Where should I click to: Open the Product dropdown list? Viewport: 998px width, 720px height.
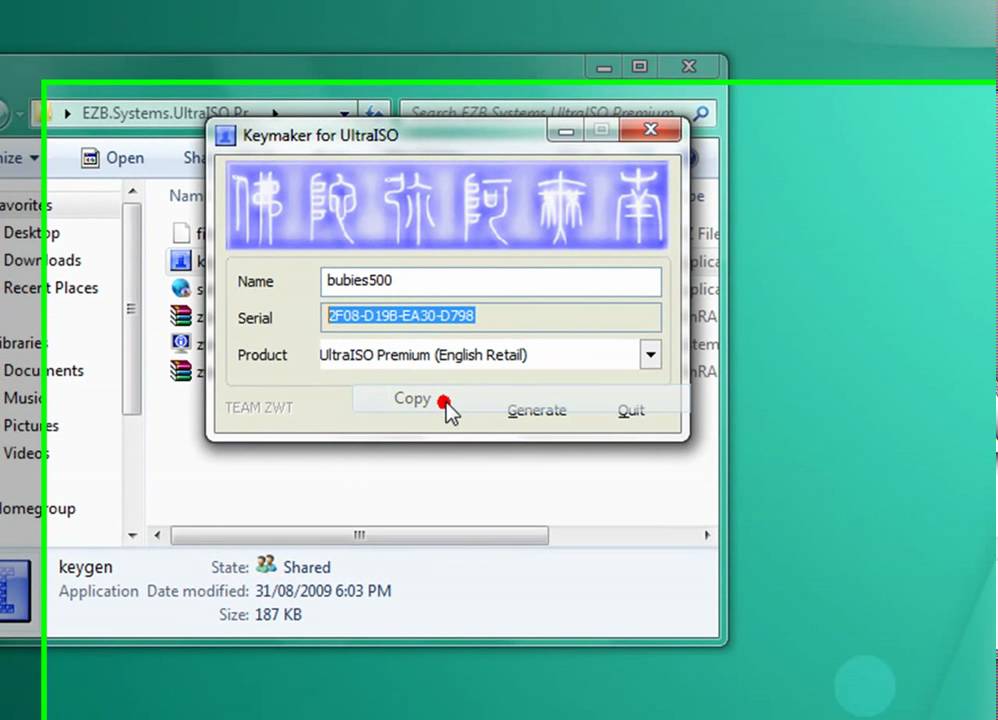point(650,354)
